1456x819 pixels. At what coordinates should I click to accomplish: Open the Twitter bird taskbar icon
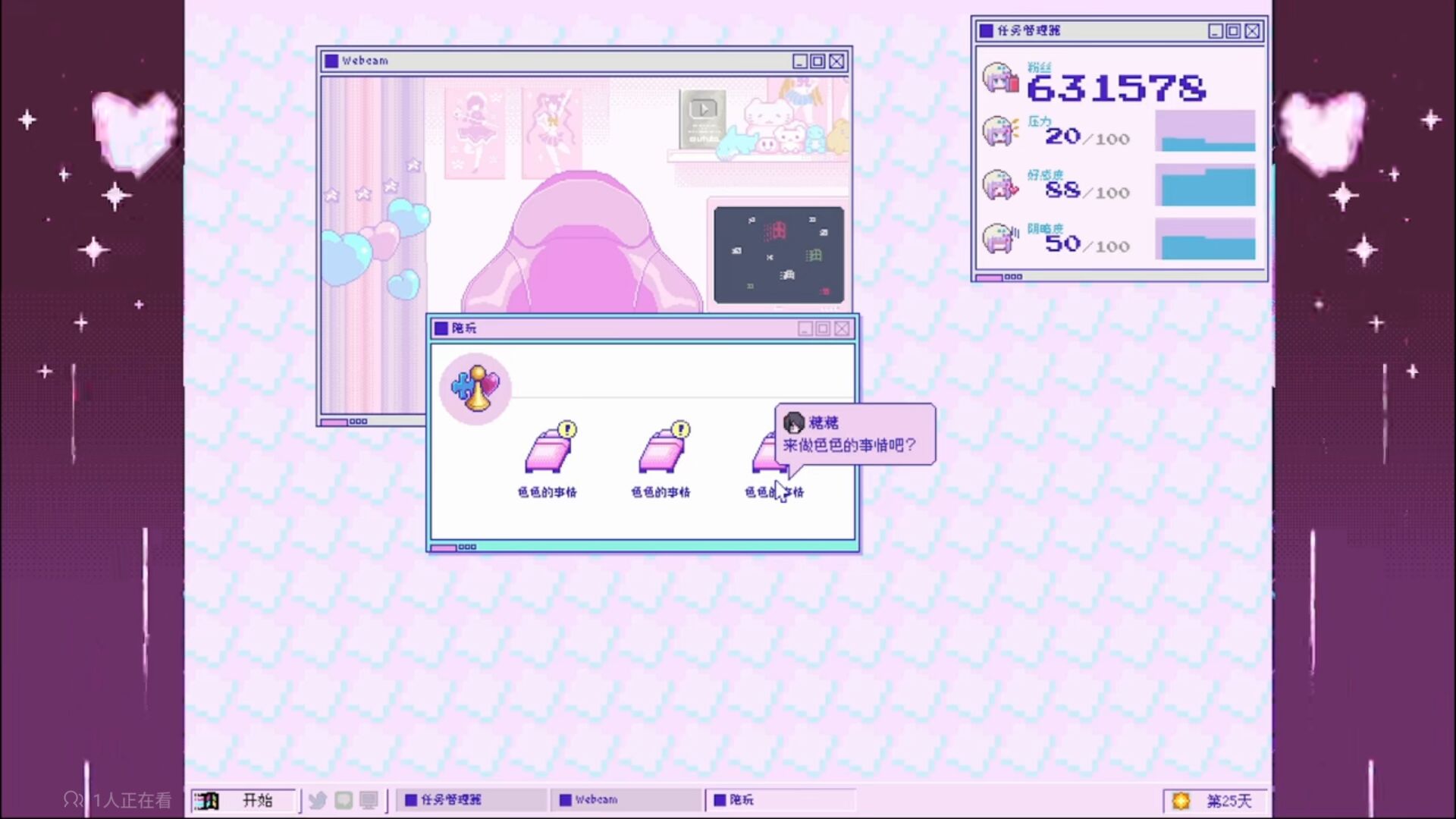[x=318, y=800]
